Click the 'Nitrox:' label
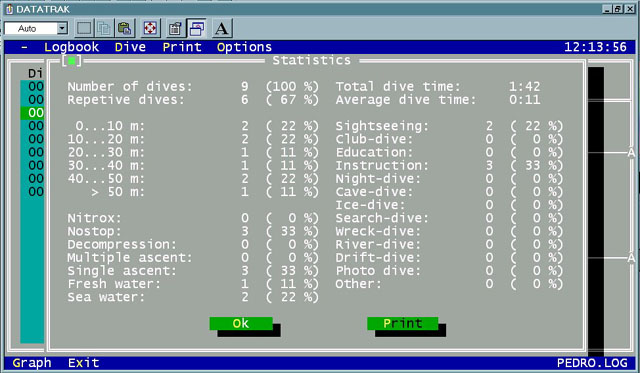 [x=94, y=218]
